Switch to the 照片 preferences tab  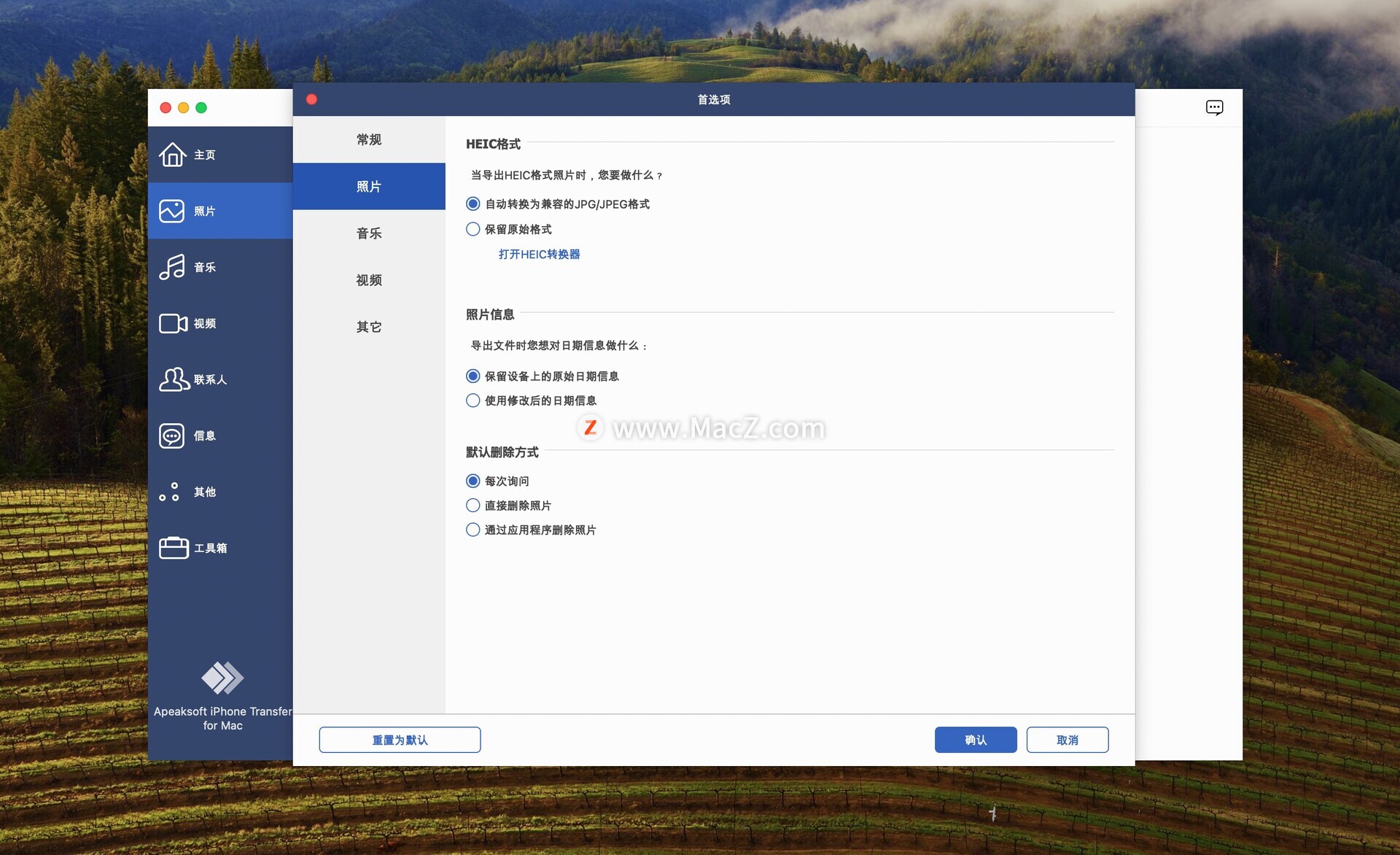pyautogui.click(x=369, y=187)
